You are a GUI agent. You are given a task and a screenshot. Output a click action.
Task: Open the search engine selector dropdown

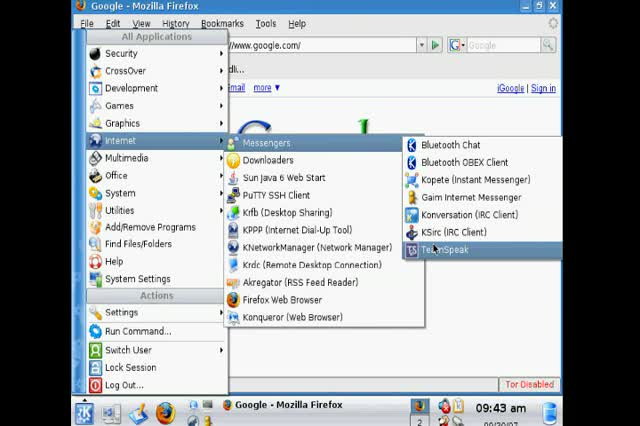456,45
